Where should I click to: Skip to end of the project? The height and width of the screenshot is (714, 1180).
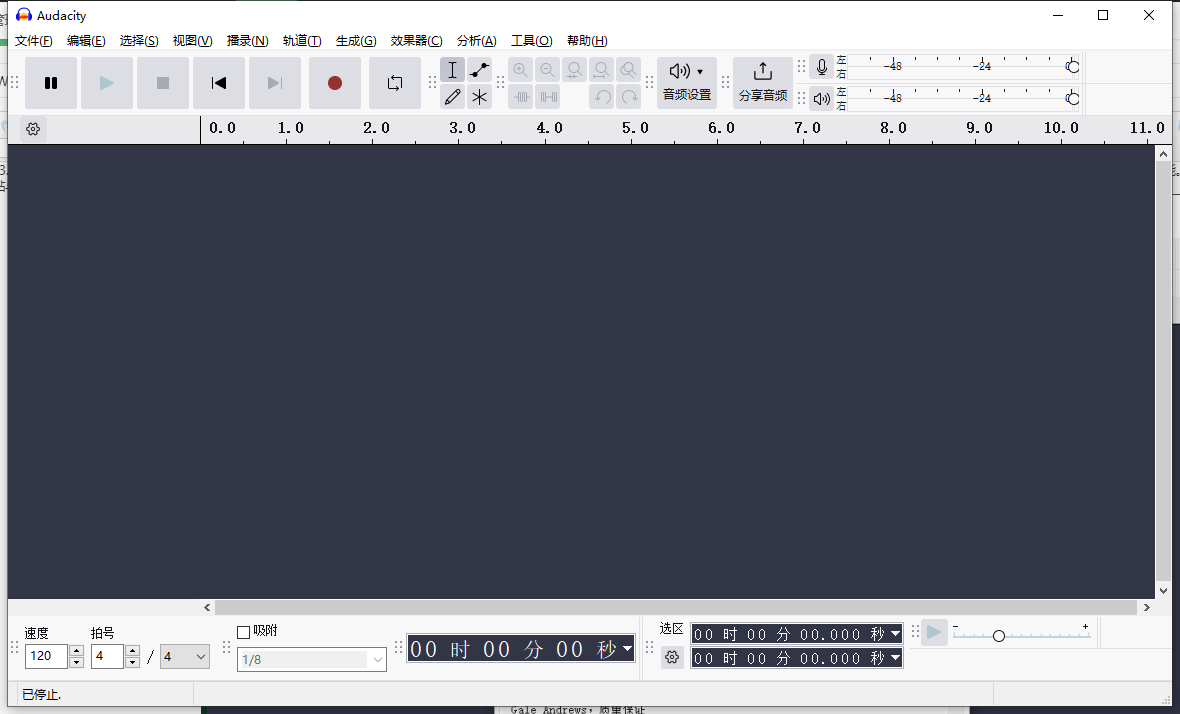point(275,83)
